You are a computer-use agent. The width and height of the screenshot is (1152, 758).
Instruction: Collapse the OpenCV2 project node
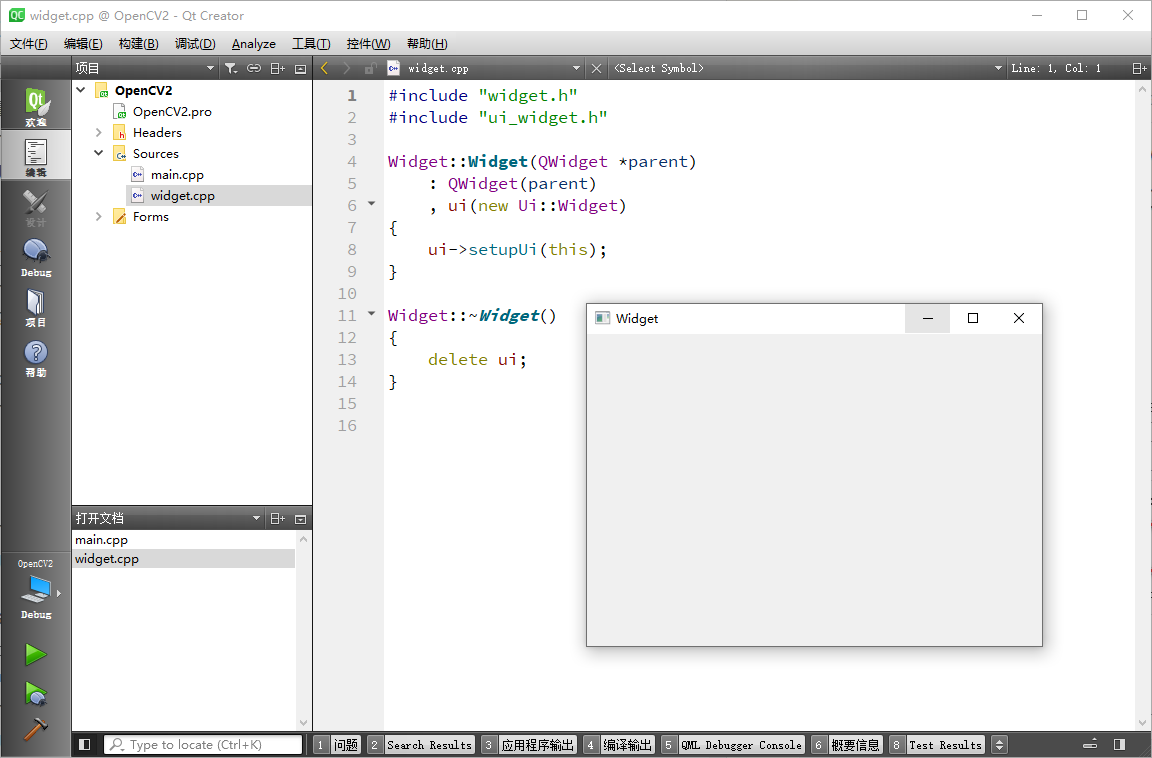[x=81, y=90]
